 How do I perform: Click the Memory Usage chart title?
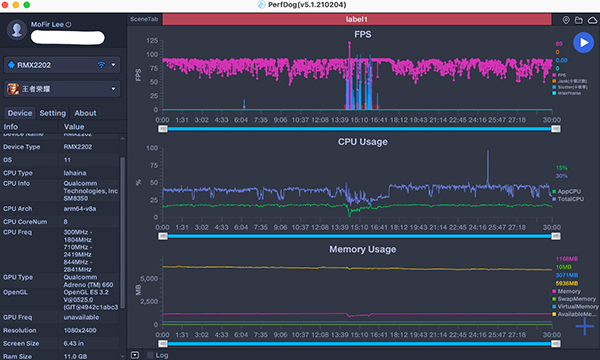[363, 249]
